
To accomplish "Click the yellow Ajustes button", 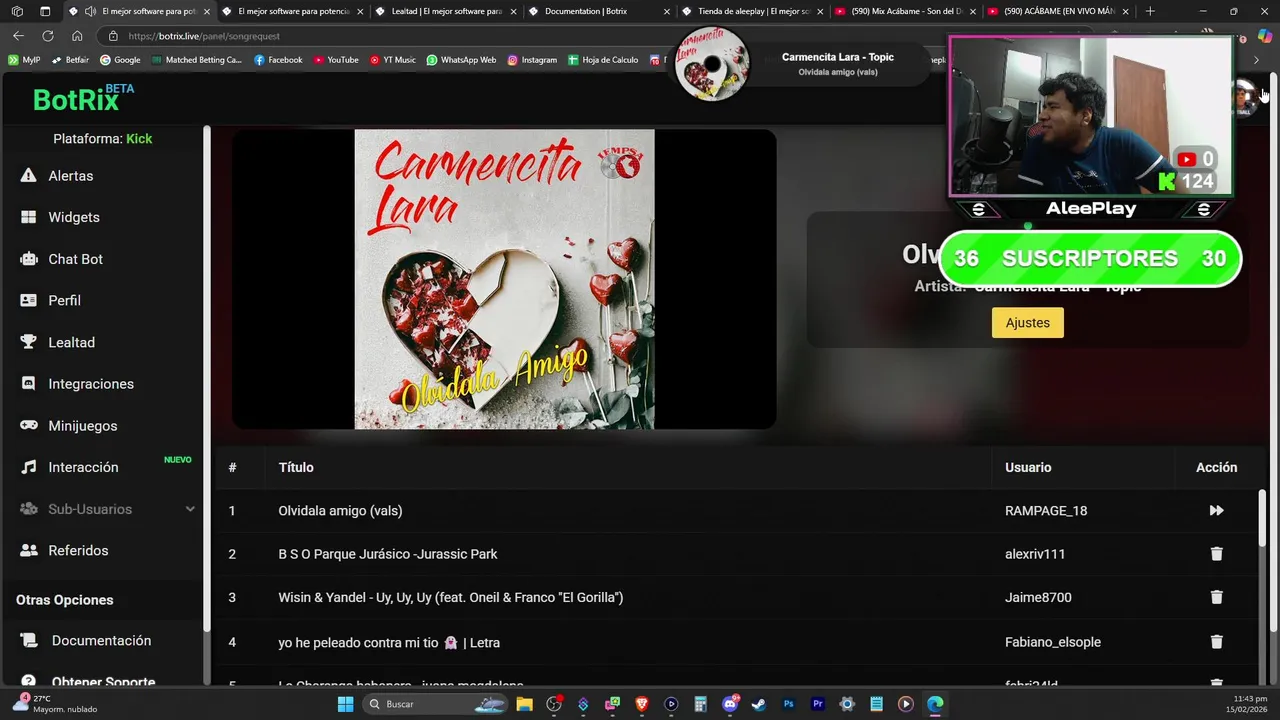I will click(x=1027, y=323).
